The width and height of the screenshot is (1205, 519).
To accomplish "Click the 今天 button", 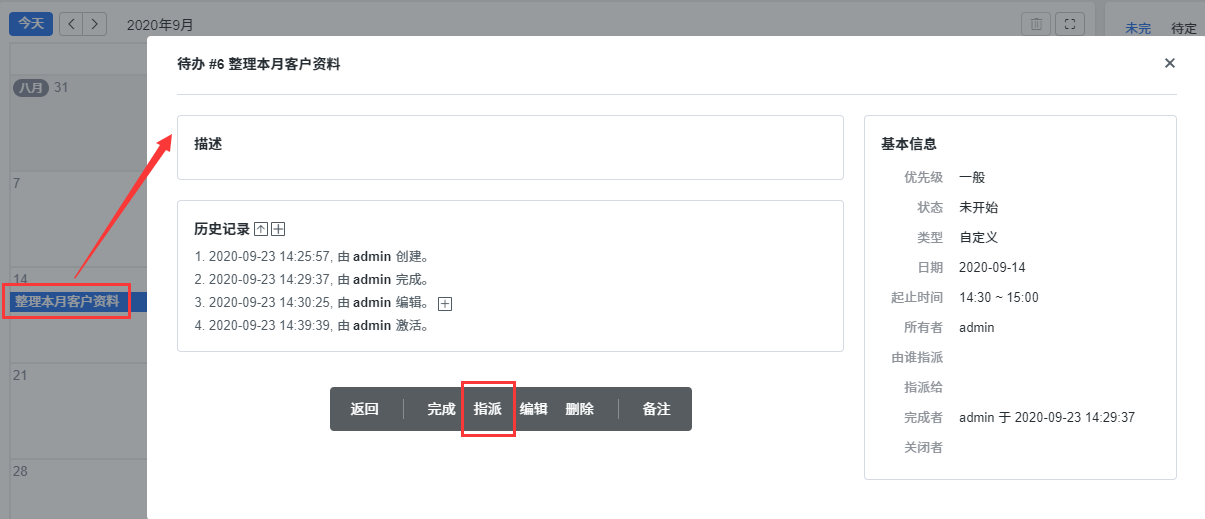I will coord(31,24).
